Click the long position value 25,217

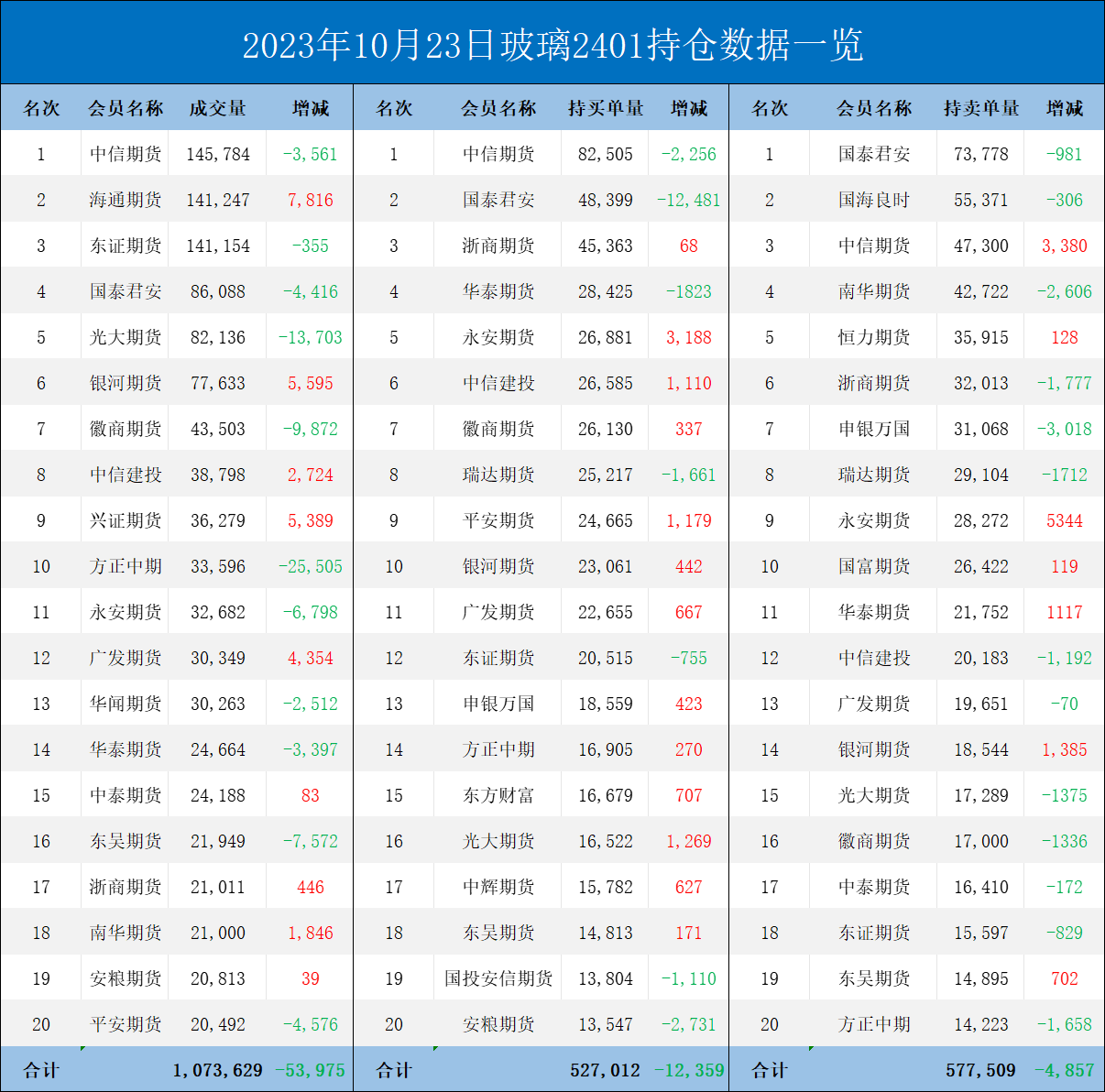[x=606, y=475]
